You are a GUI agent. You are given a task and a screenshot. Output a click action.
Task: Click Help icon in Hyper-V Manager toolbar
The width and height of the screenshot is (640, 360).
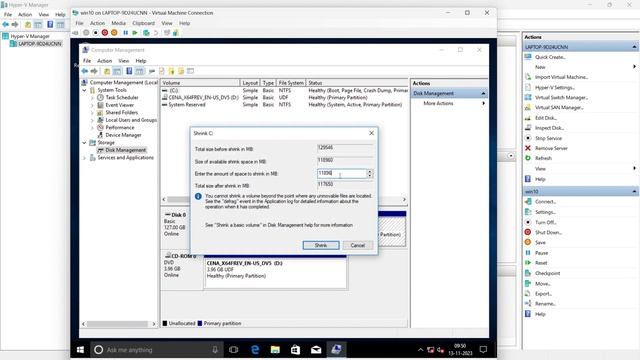click(50, 24)
